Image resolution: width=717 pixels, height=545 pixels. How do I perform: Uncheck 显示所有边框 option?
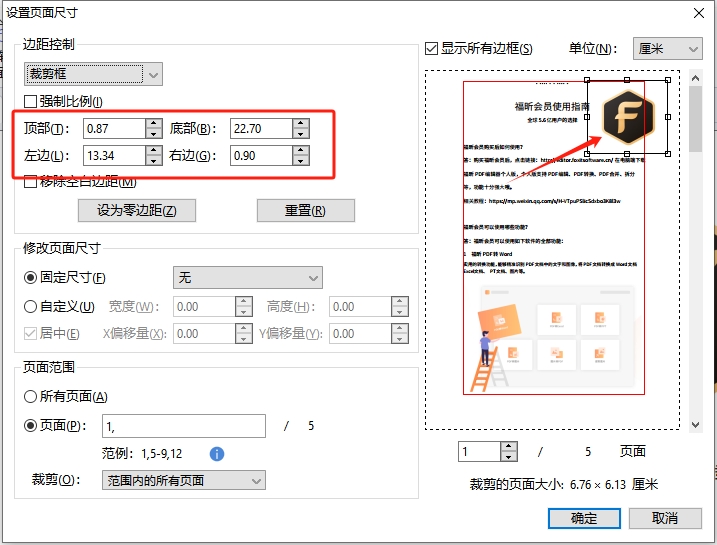[432, 48]
